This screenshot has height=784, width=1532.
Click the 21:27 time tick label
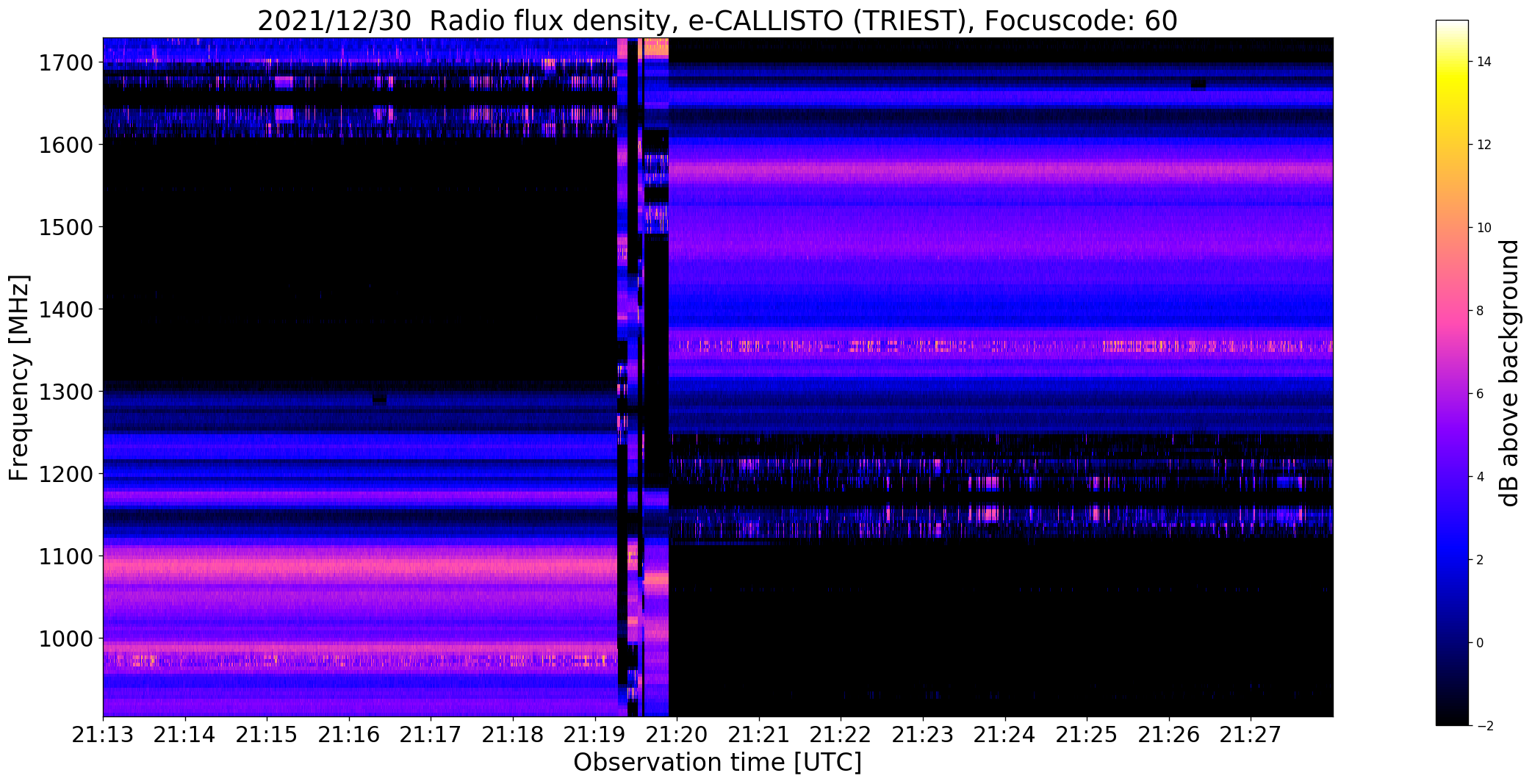click(1251, 735)
